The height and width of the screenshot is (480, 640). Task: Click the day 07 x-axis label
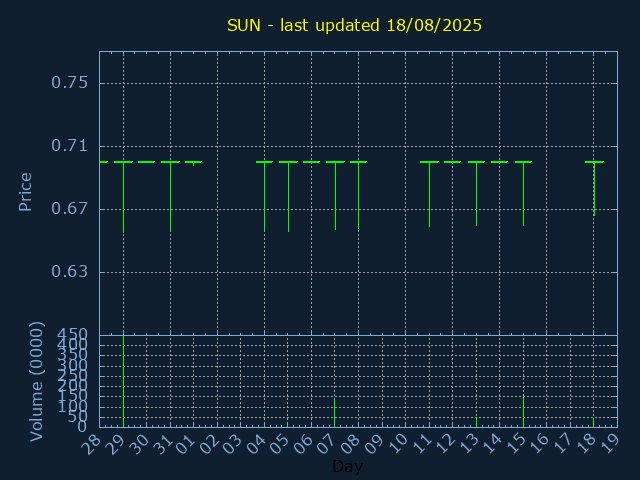point(327,444)
